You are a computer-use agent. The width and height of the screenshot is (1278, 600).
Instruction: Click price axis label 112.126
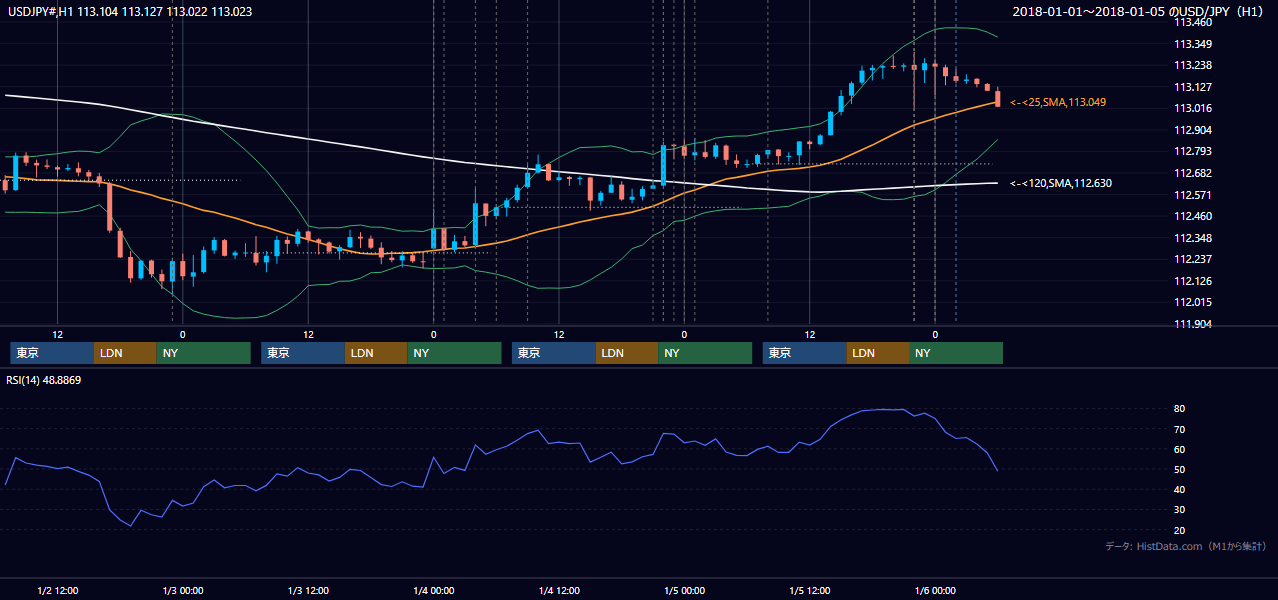1193,281
